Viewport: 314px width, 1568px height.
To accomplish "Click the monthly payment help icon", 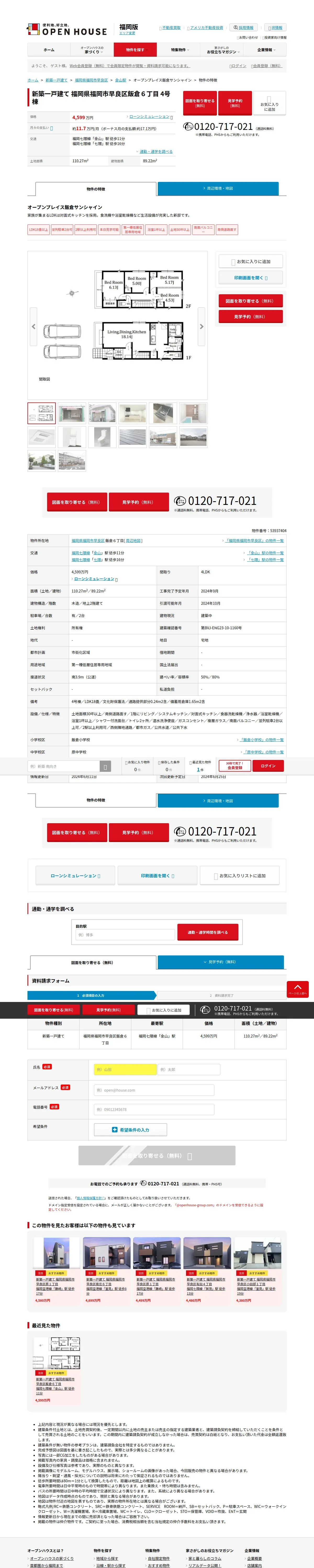I will coord(51,128).
